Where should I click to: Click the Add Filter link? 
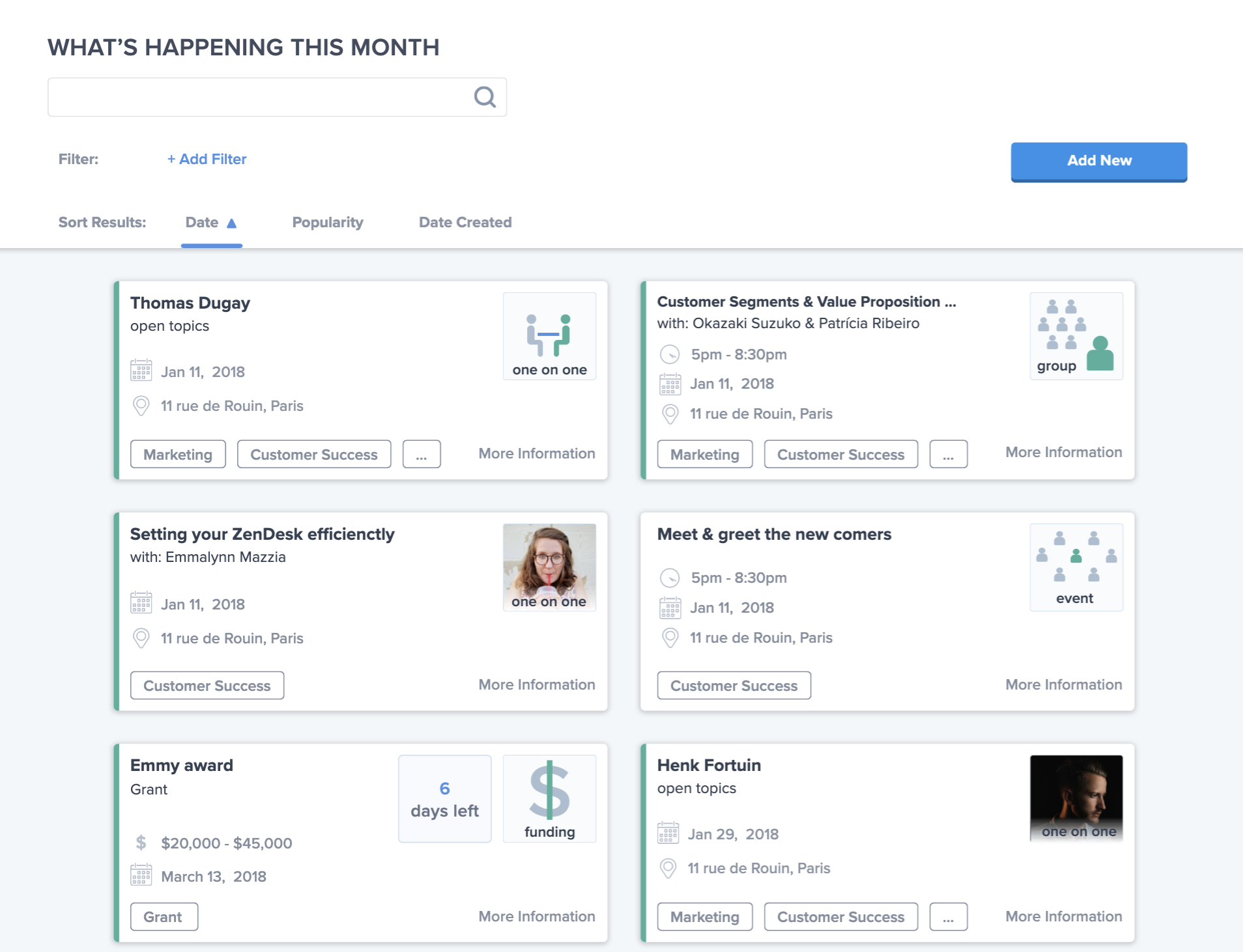click(x=207, y=160)
